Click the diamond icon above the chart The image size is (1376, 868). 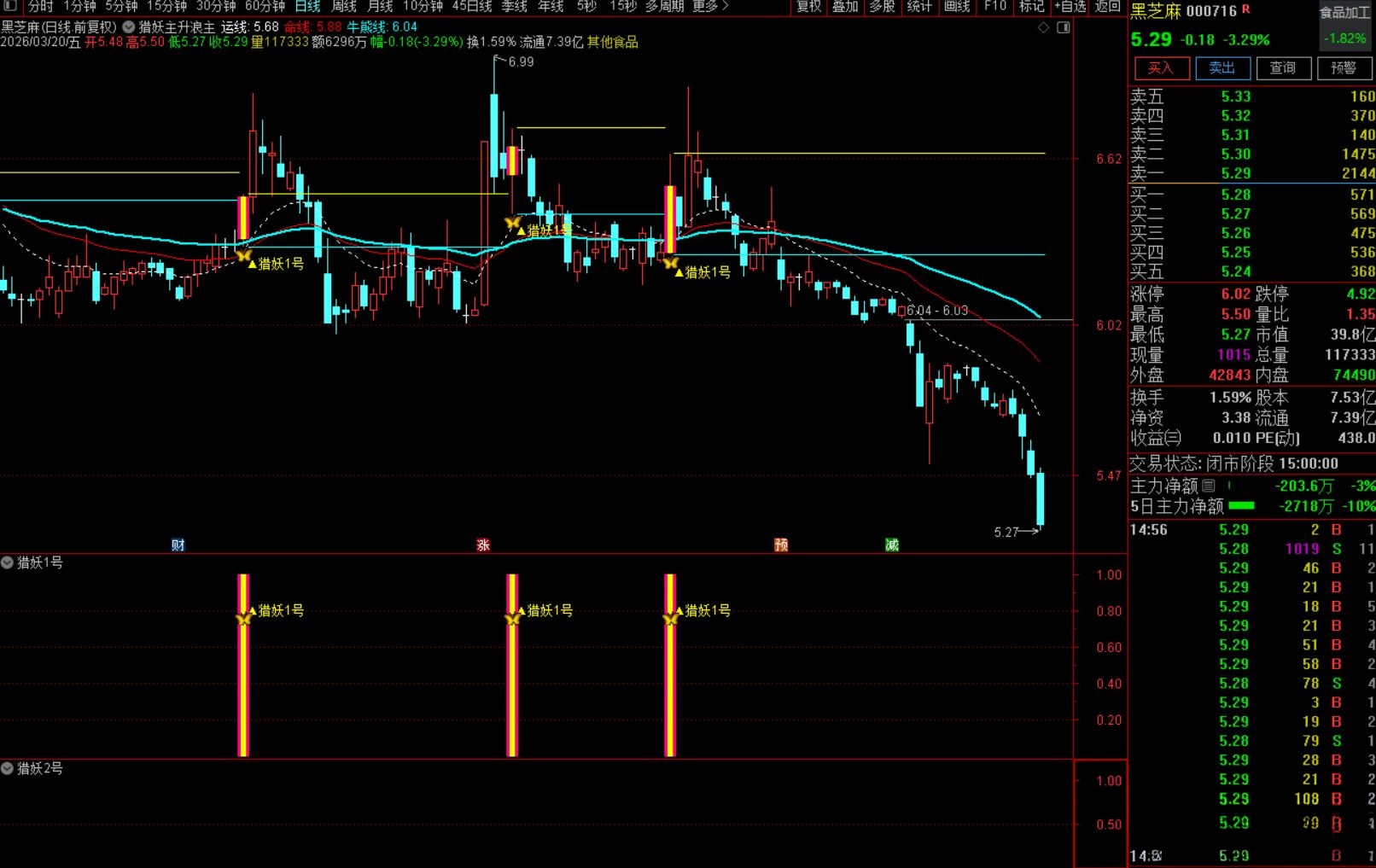(x=1043, y=27)
